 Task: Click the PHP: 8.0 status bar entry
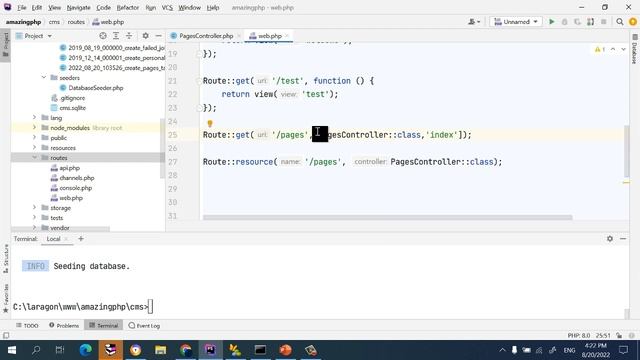pos(578,336)
